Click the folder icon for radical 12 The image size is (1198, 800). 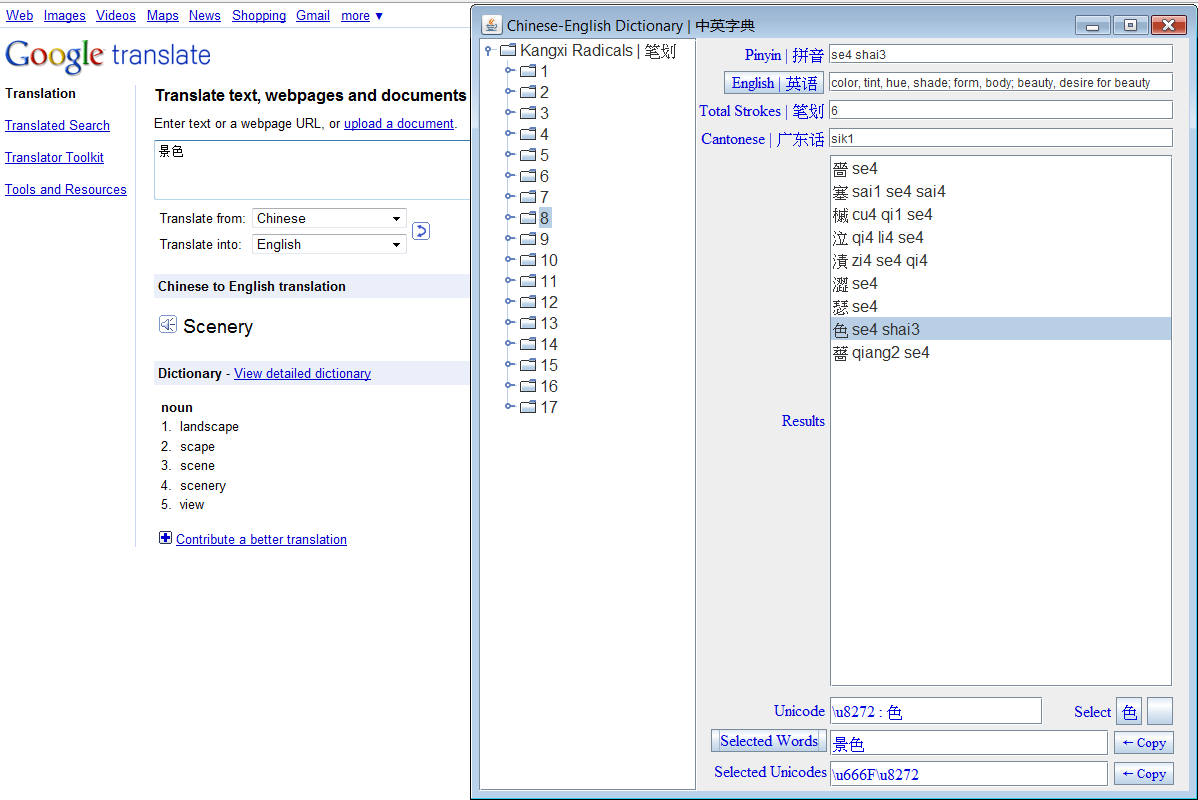pyautogui.click(x=528, y=302)
